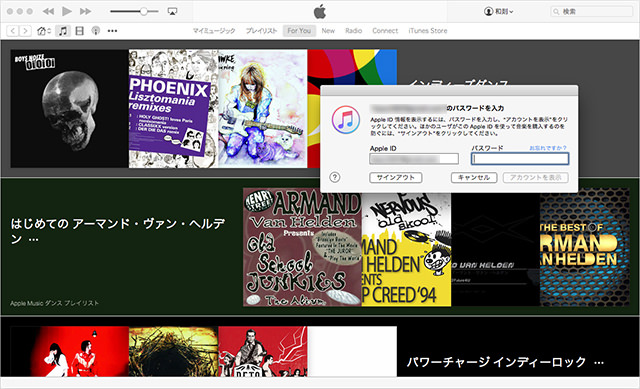640x389 pixels.
Task: Click the rewind previous track button
Action: 48,11
